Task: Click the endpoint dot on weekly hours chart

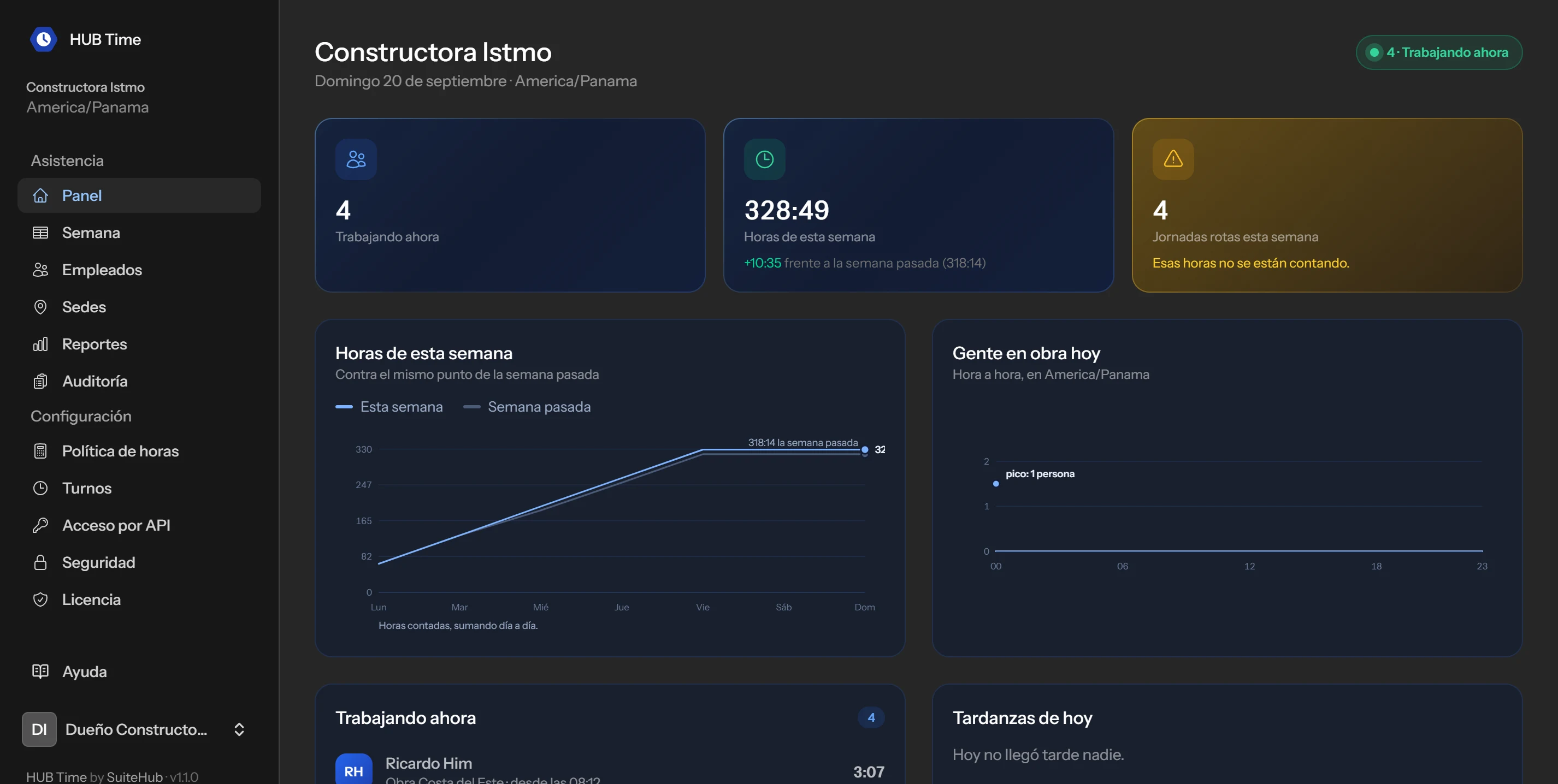Action: [x=865, y=450]
